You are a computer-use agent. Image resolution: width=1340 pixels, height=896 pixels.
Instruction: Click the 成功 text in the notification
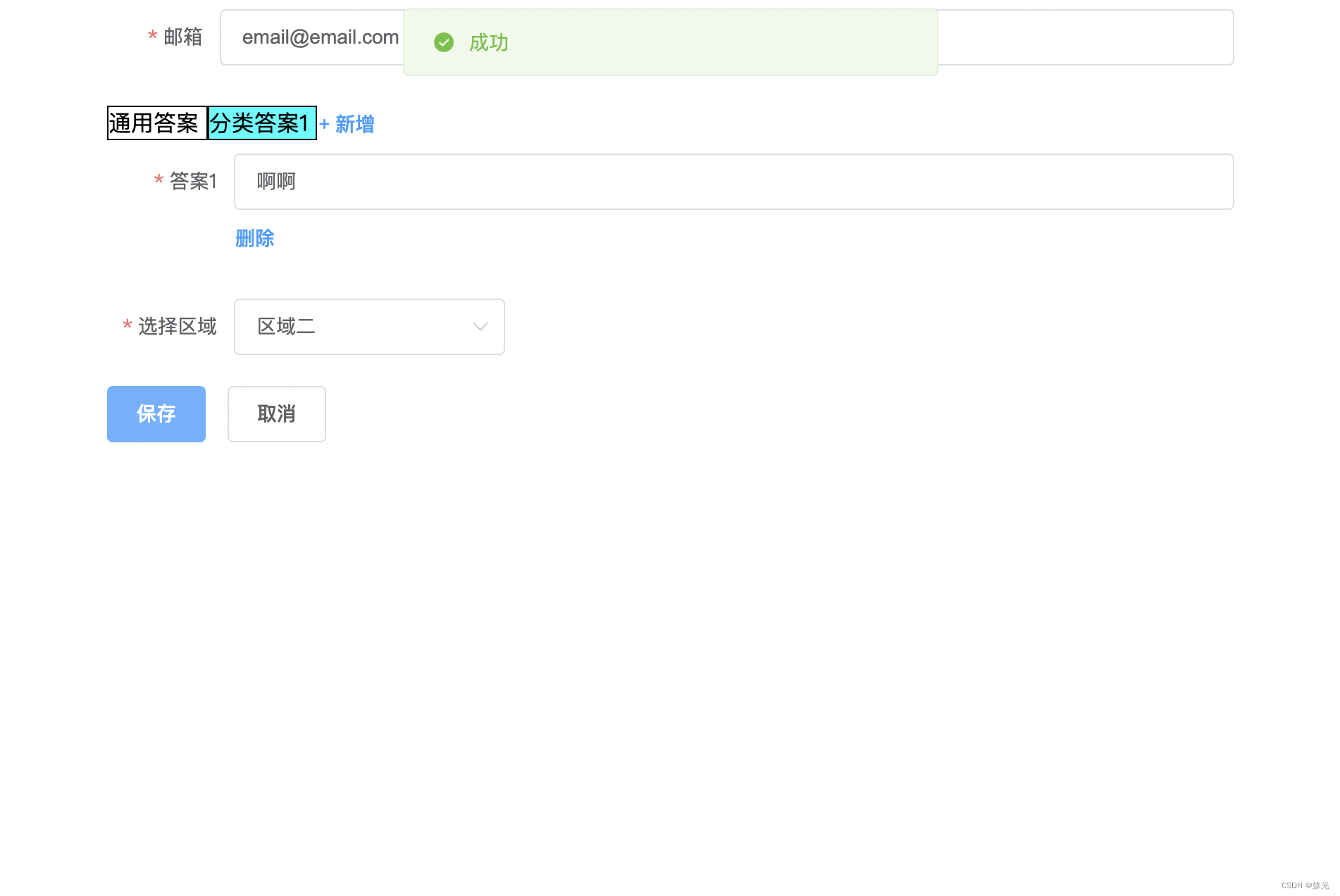coord(488,43)
